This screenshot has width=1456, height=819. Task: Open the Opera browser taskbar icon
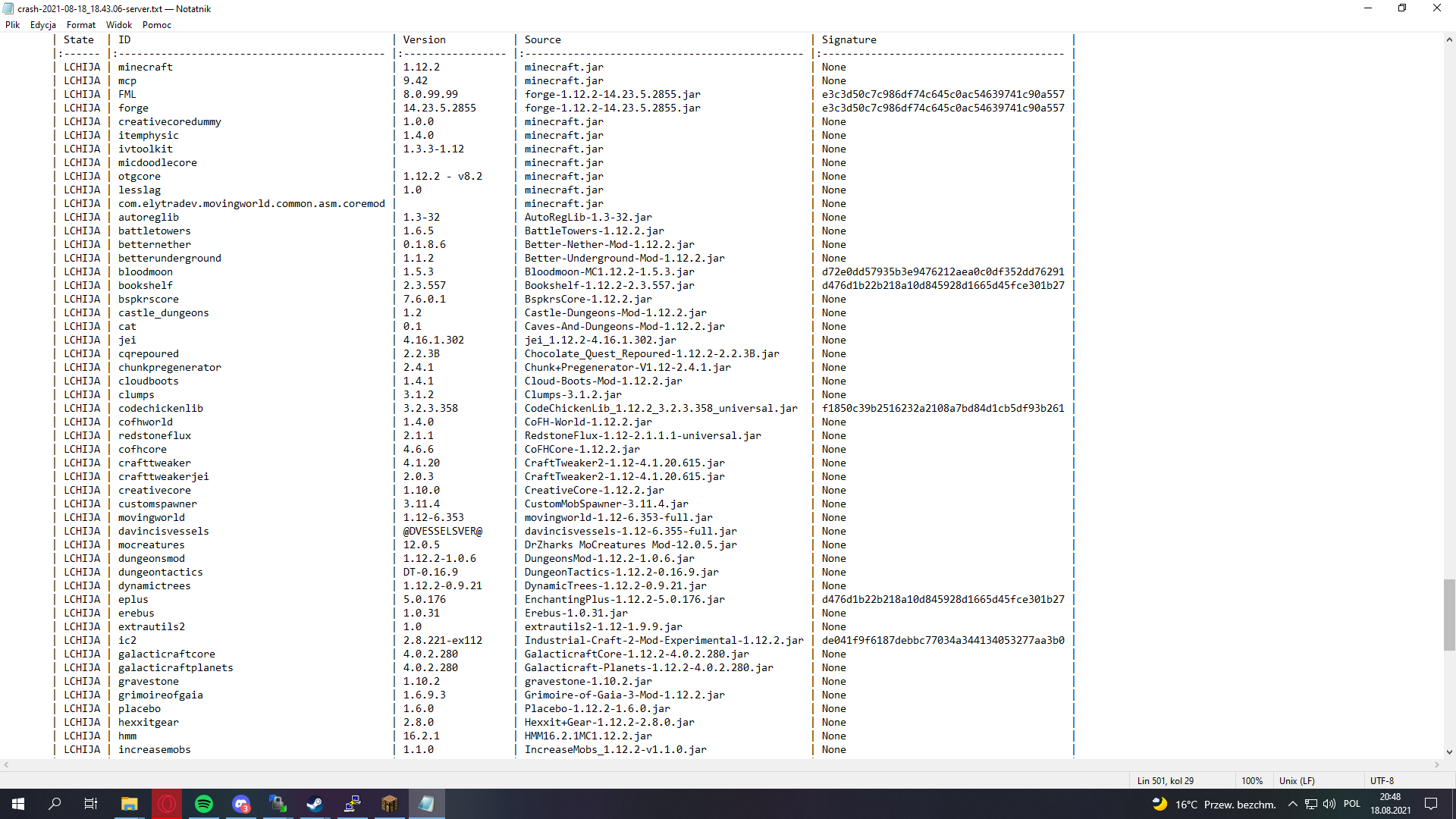(167, 804)
